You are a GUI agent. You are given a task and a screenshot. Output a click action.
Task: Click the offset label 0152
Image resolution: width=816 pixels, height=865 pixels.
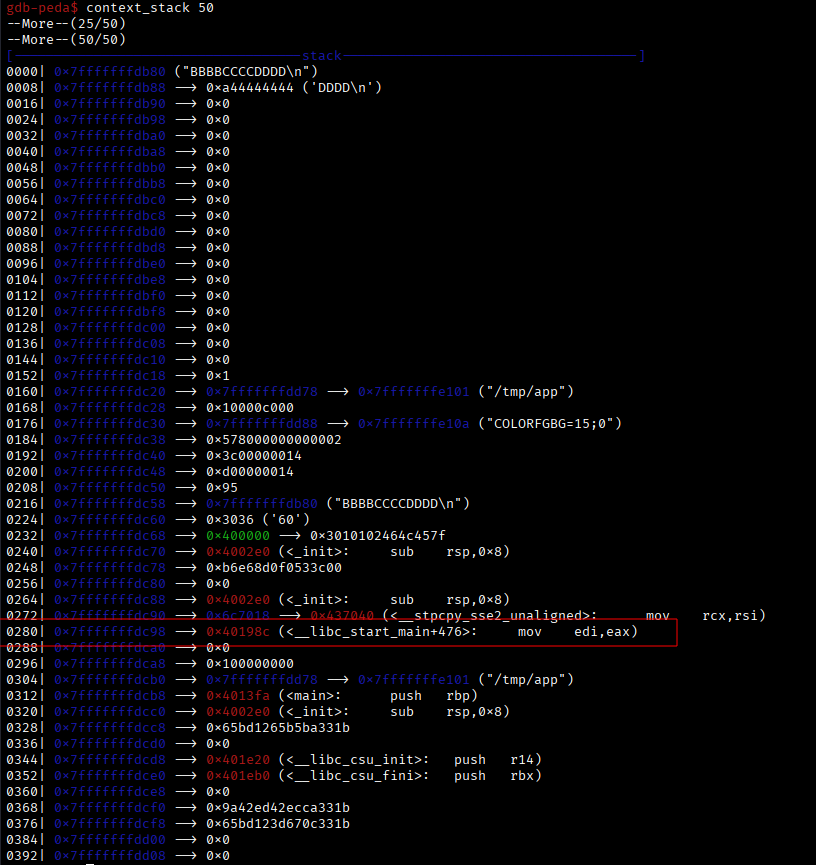pos(22,376)
